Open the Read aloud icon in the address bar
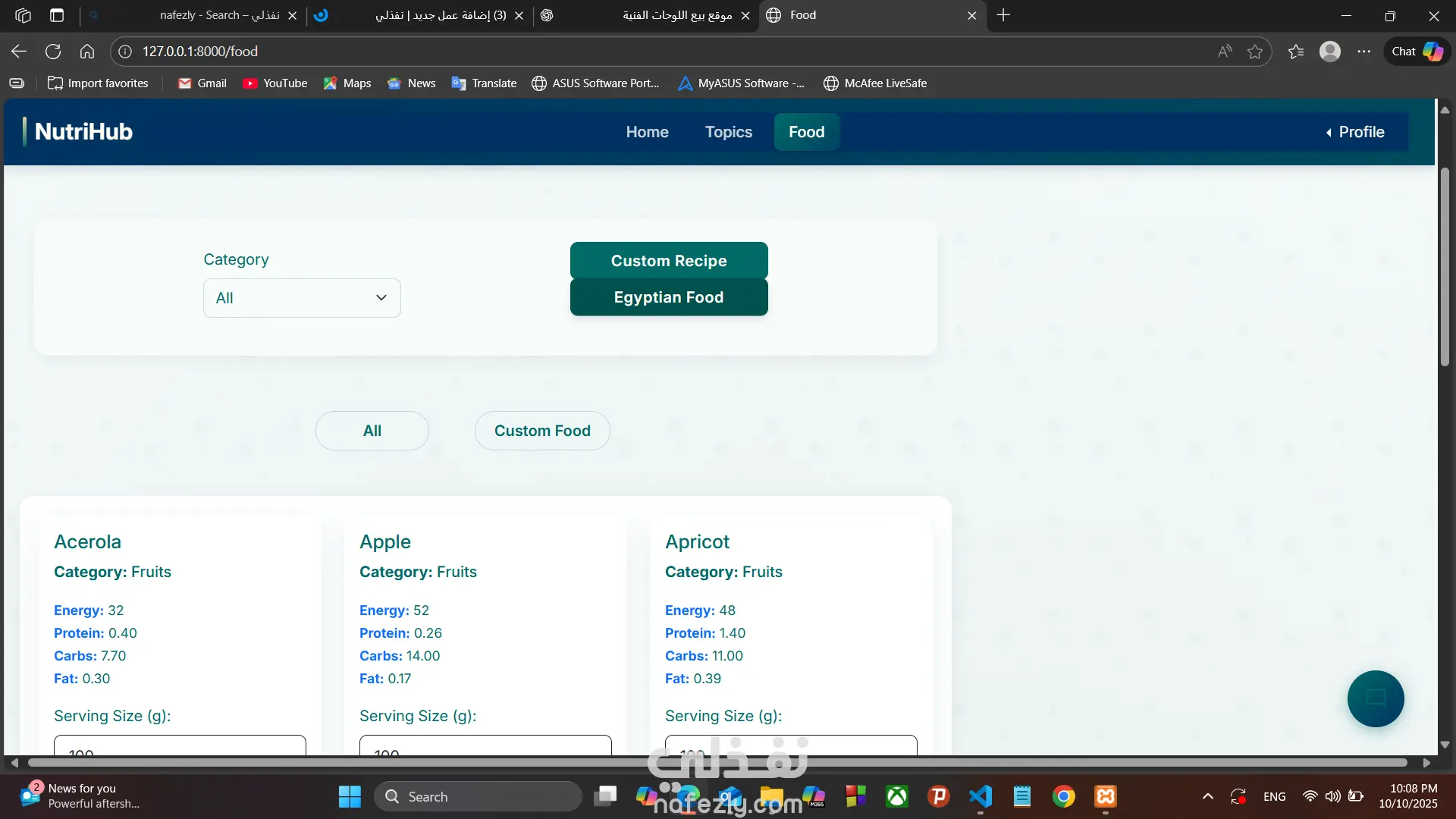Viewport: 1456px width, 819px height. pyautogui.click(x=1225, y=52)
